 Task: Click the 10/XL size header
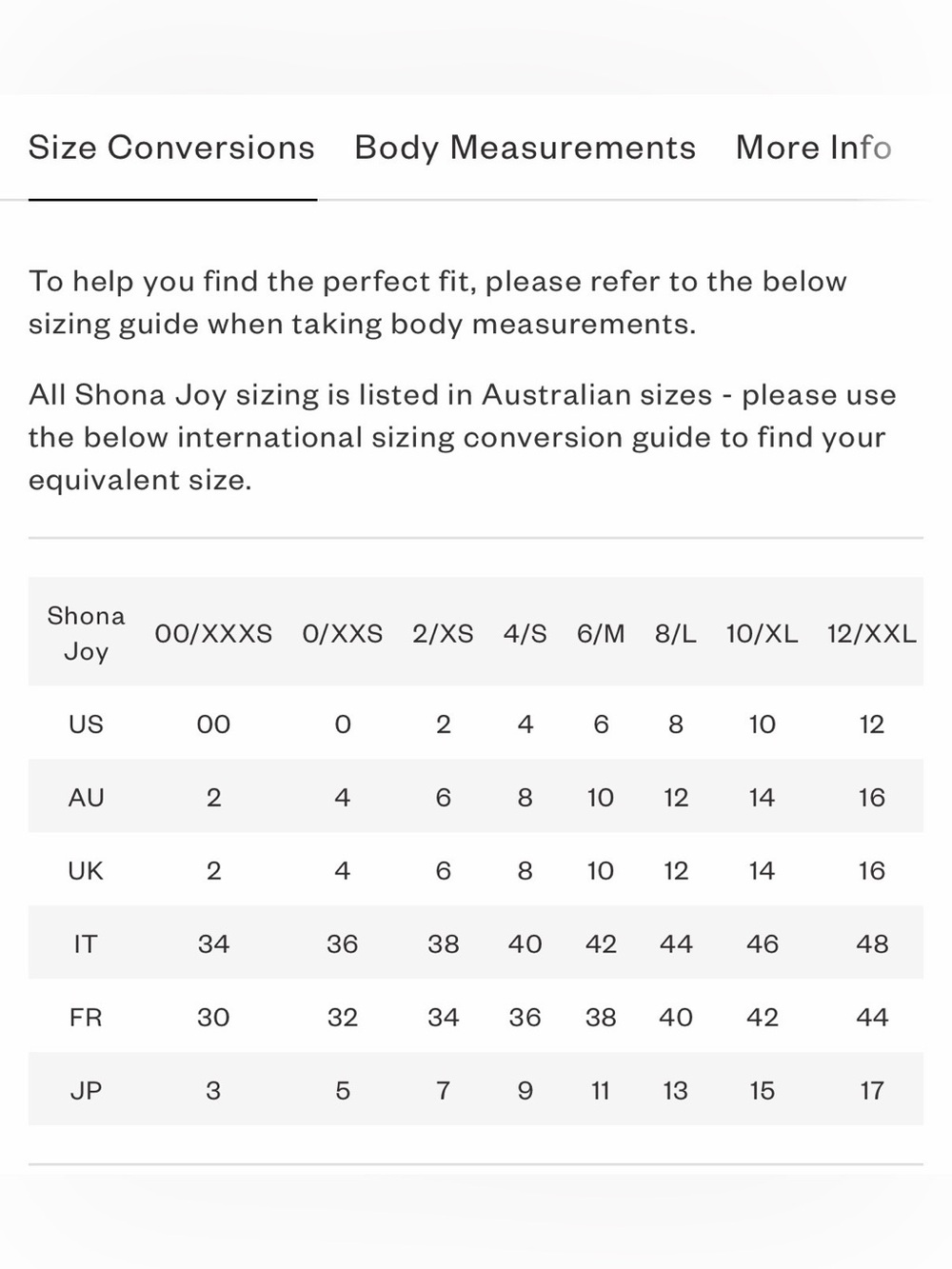(762, 634)
